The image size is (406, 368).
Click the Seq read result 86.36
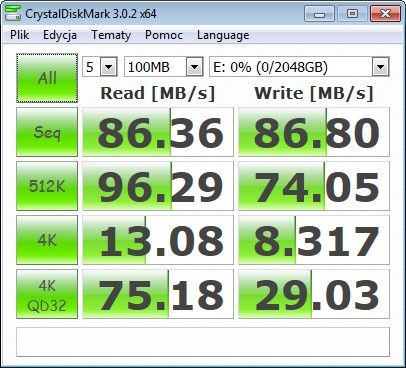pyautogui.click(x=158, y=132)
